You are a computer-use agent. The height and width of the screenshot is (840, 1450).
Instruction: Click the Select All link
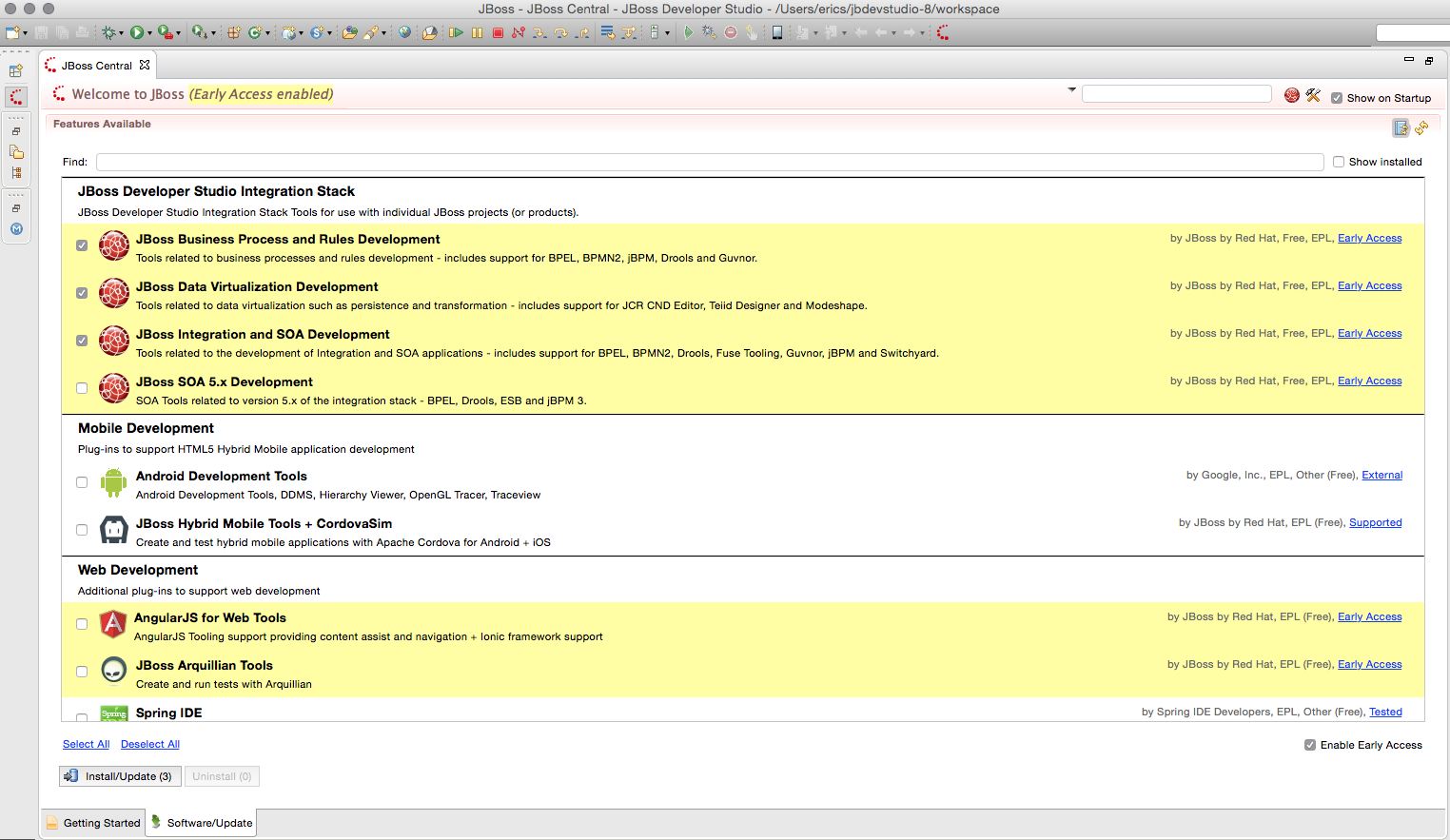point(86,744)
